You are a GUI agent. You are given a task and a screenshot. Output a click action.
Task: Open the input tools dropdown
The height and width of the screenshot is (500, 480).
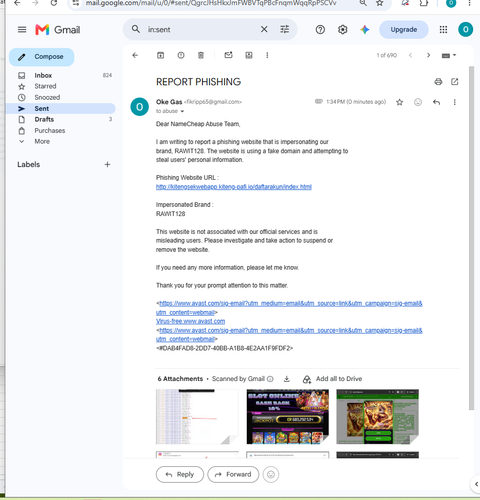449,56
